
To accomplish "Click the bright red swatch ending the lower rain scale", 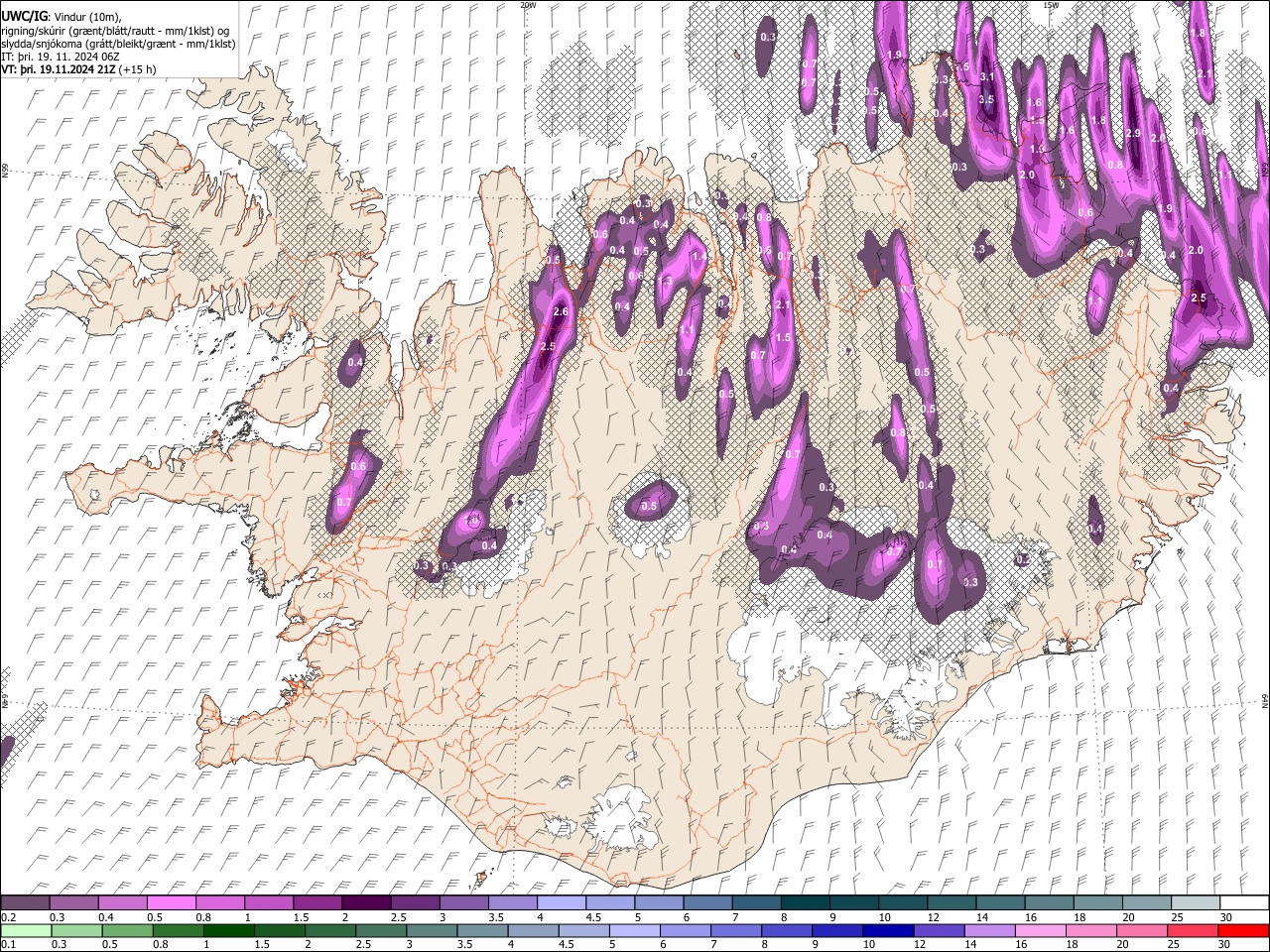I will pos(1243,930).
